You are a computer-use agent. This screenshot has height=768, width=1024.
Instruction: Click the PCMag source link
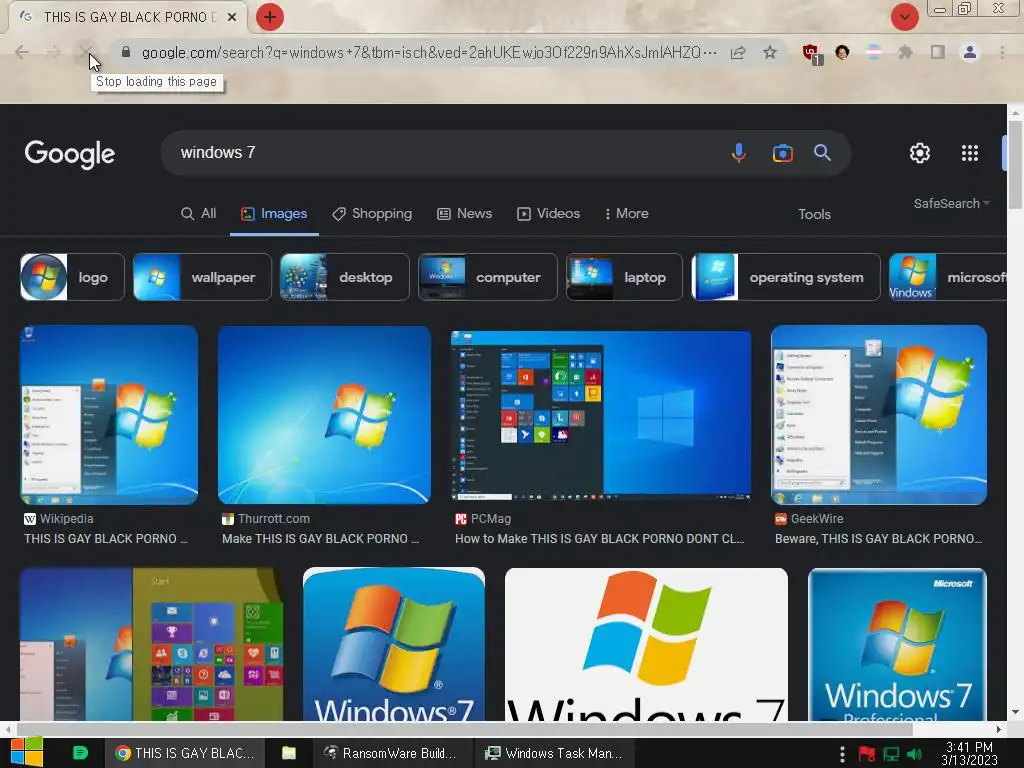(x=483, y=519)
